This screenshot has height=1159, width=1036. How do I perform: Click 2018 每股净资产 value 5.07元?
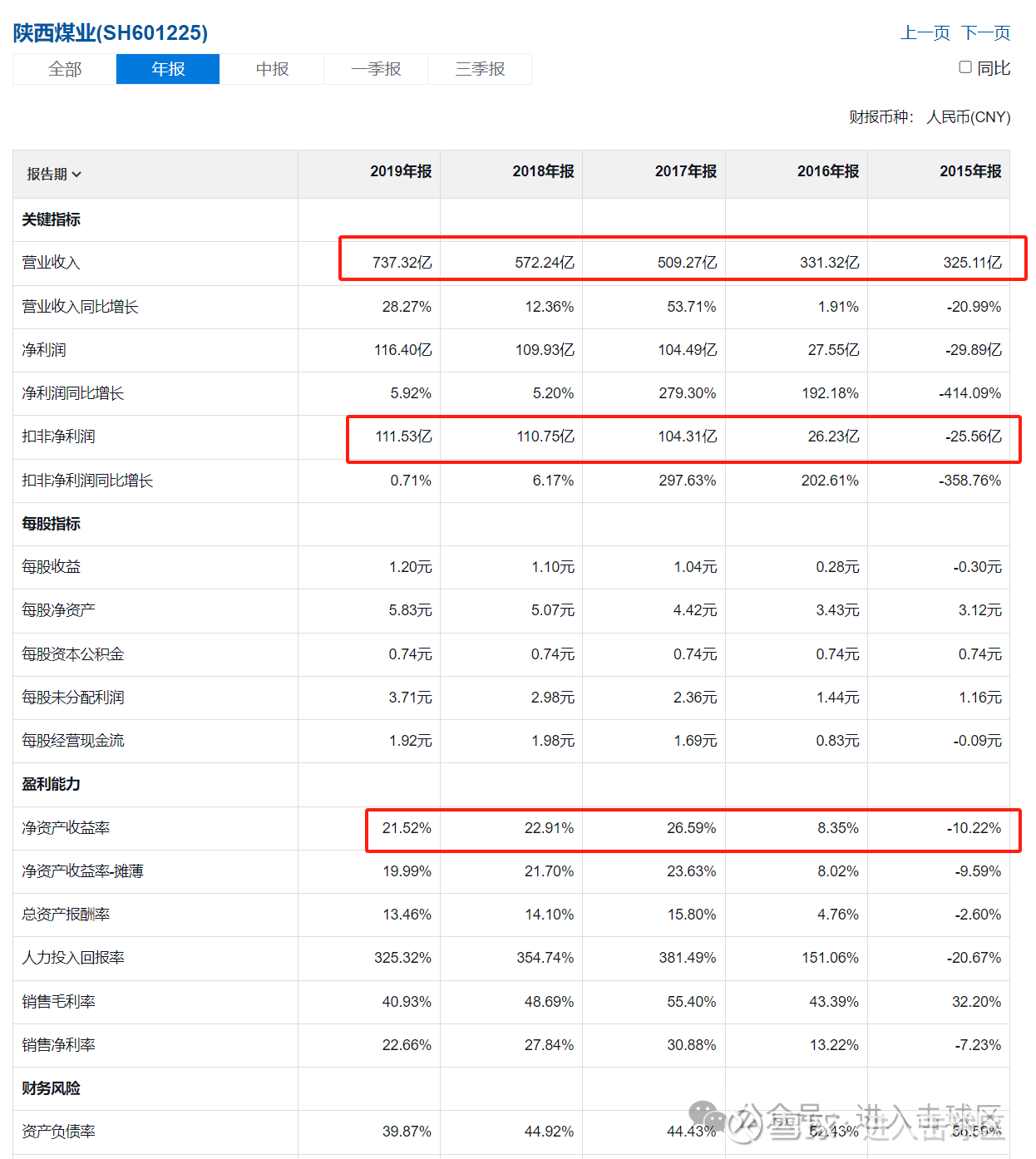tap(553, 610)
